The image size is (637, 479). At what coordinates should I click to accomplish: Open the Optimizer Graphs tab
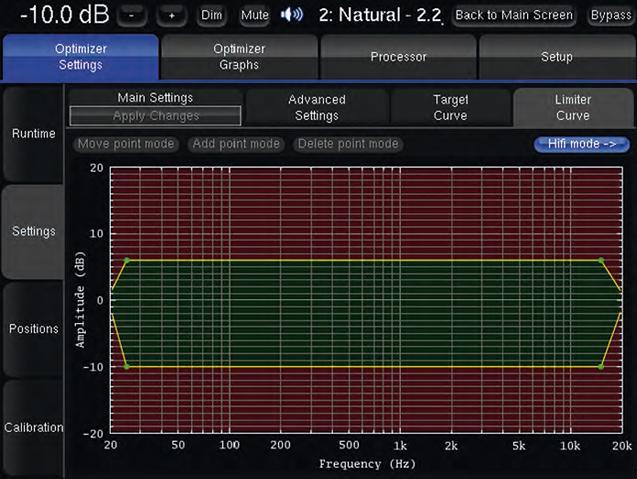[240, 57]
